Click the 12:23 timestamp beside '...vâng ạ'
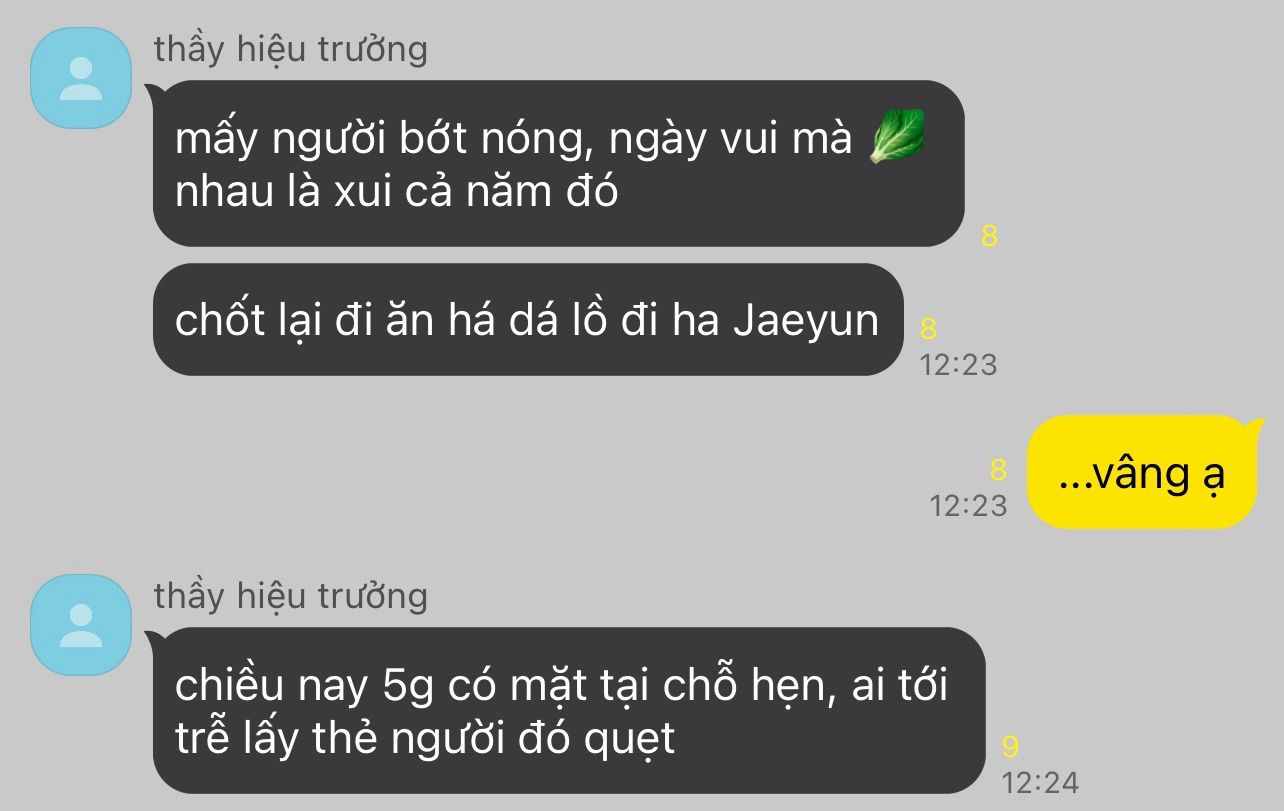1284x811 pixels. (968, 506)
